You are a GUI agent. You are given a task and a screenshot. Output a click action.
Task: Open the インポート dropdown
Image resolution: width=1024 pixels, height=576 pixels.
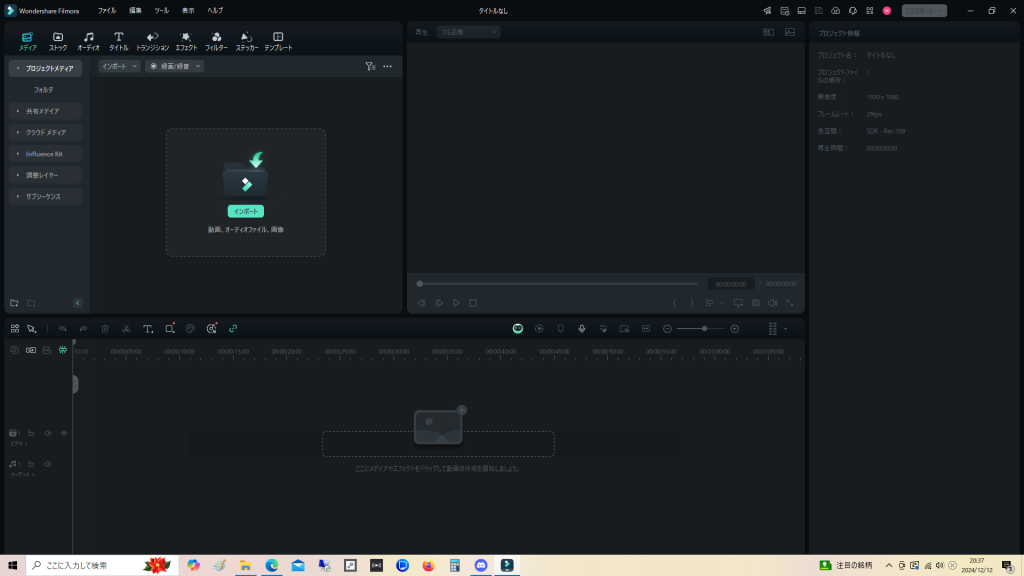coord(119,66)
